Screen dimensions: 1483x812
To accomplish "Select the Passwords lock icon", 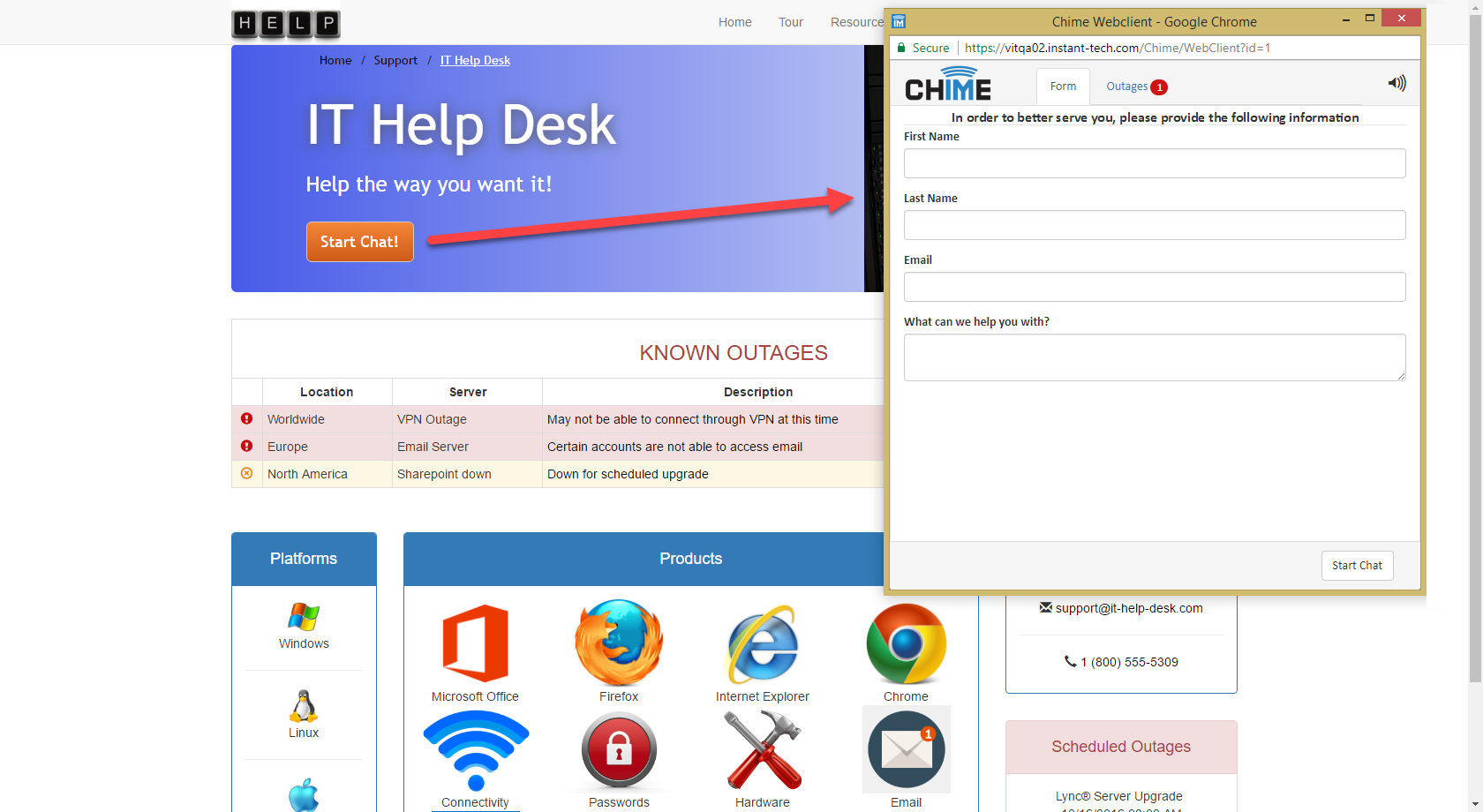I will (619, 750).
